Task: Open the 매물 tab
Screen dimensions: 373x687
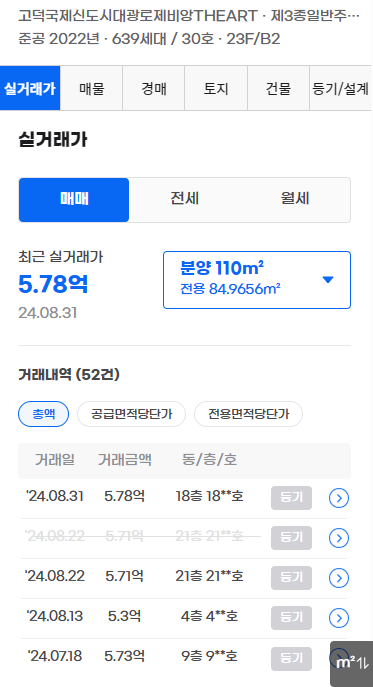Action: [x=92, y=89]
